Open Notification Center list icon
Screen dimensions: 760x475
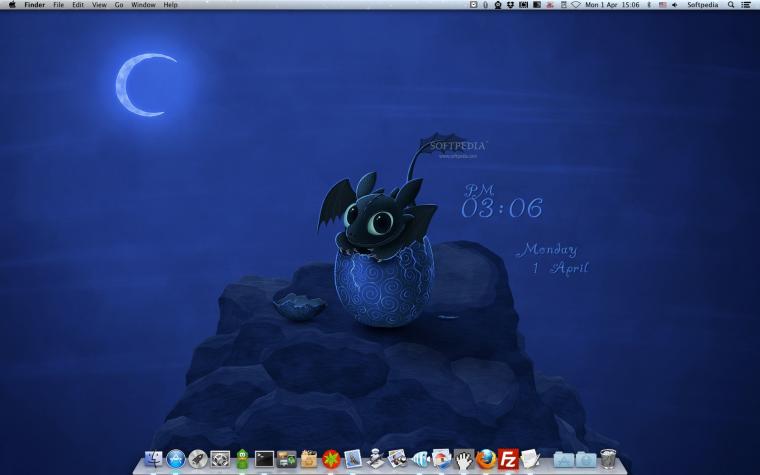pyautogui.click(x=746, y=5)
